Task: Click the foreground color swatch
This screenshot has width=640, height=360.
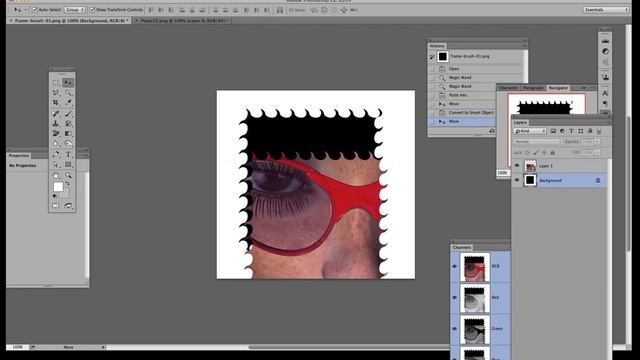Action: 58,187
